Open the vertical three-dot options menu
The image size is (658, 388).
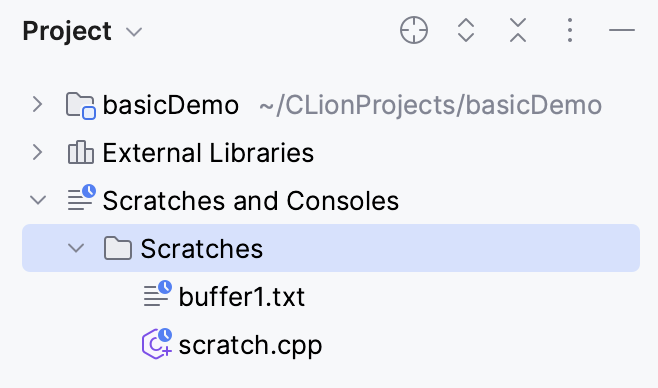(x=569, y=30)
